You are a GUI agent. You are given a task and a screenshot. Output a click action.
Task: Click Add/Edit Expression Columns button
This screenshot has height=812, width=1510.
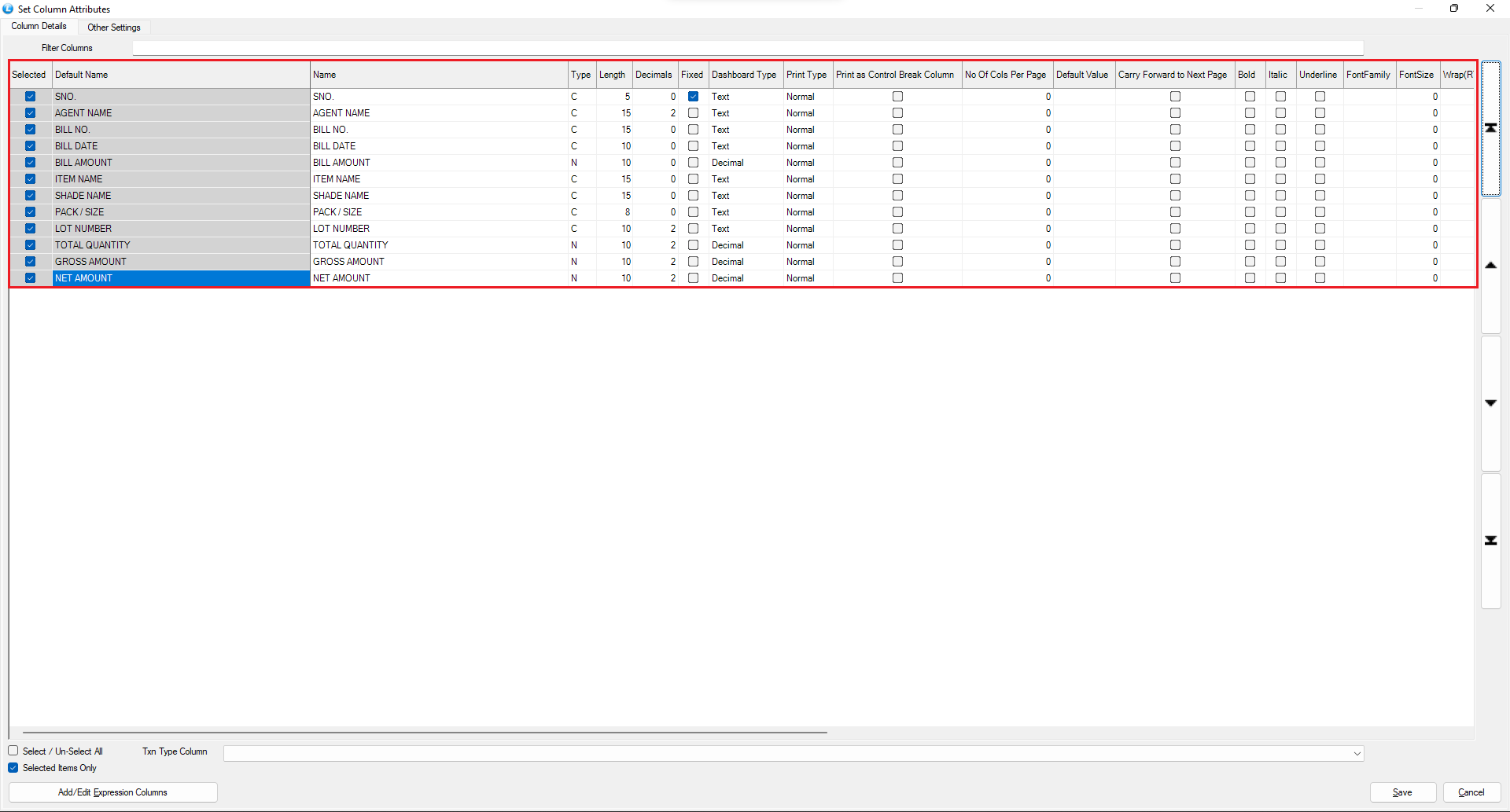(112, 792)
